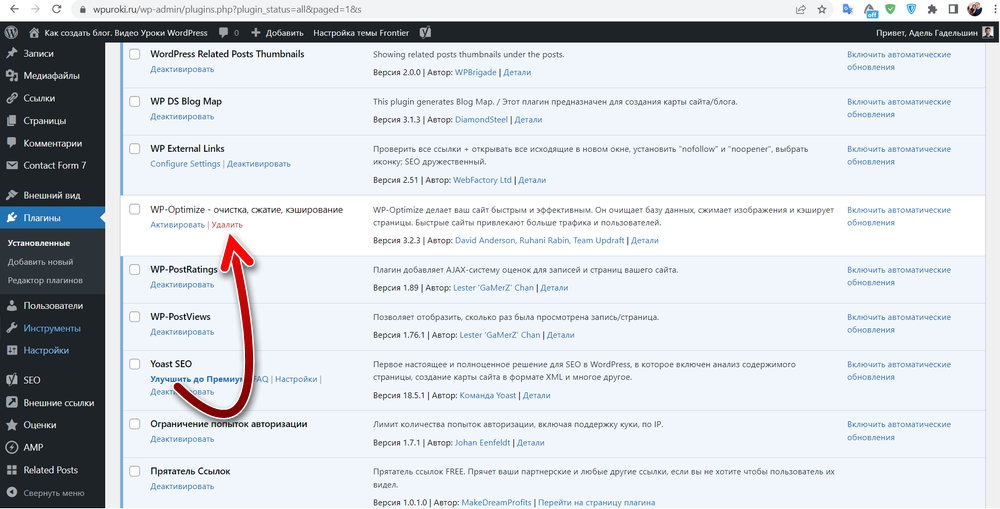Open Внешний вид in the sidebar
1000x509 pixels.
[52, 195]
